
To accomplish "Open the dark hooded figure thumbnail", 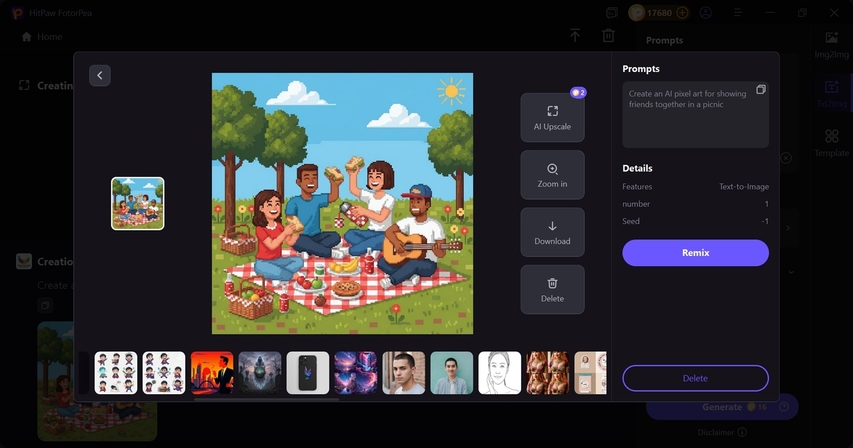I will [x=260, y=373].
